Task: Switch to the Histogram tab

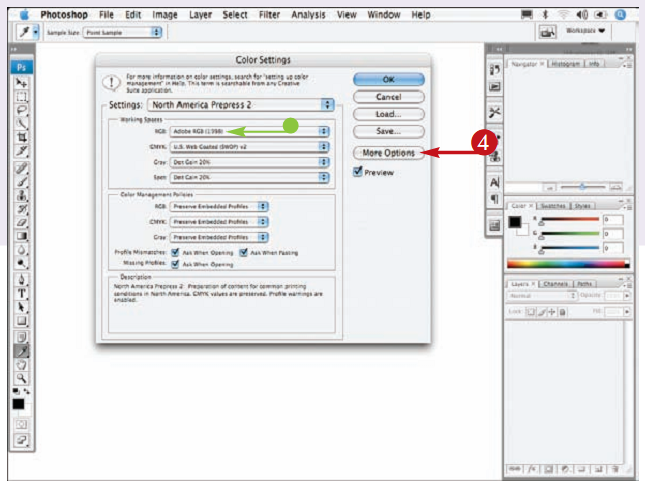Action: pos(566,64)
